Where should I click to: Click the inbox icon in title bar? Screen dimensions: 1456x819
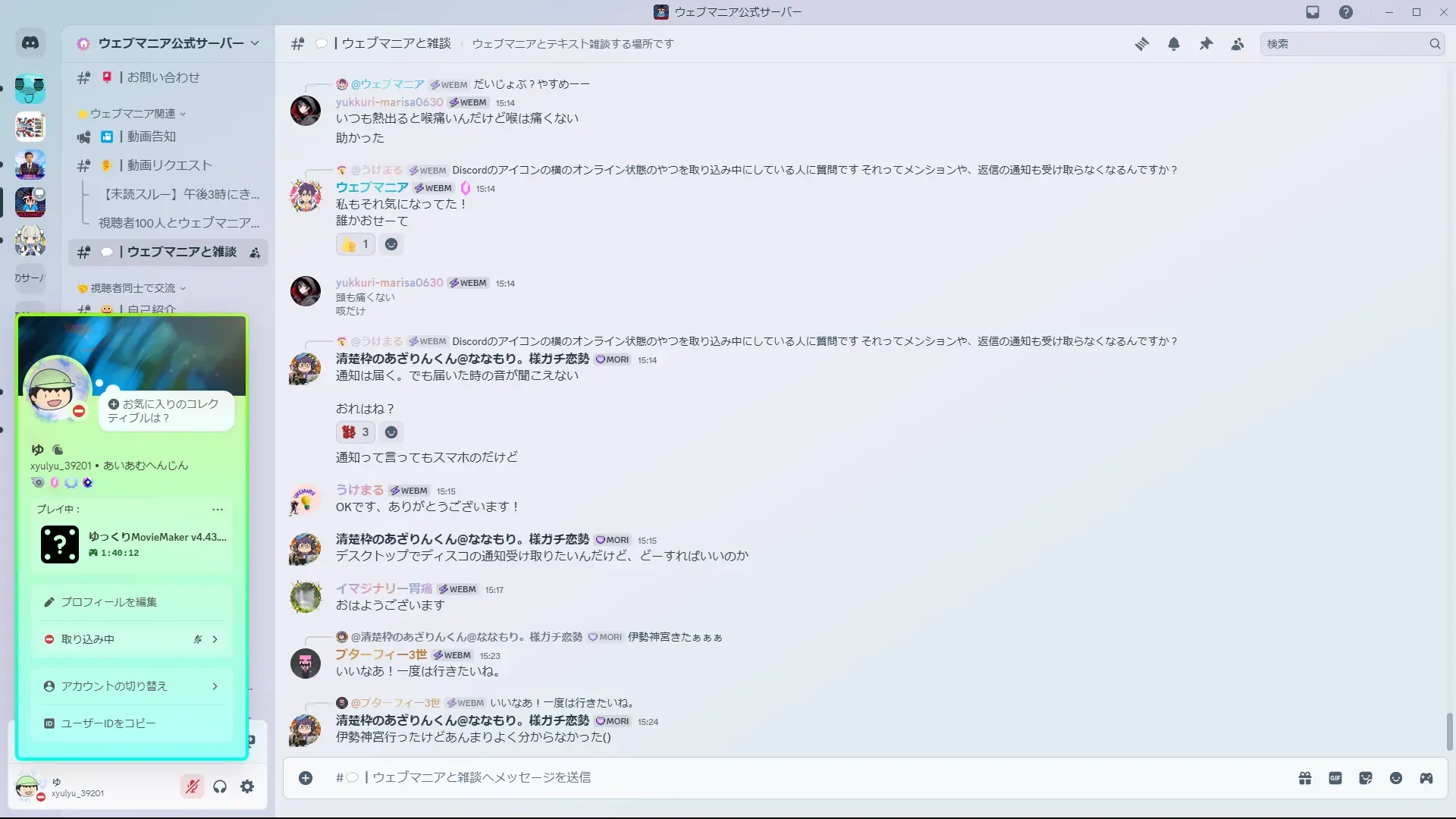(1313, 12)
